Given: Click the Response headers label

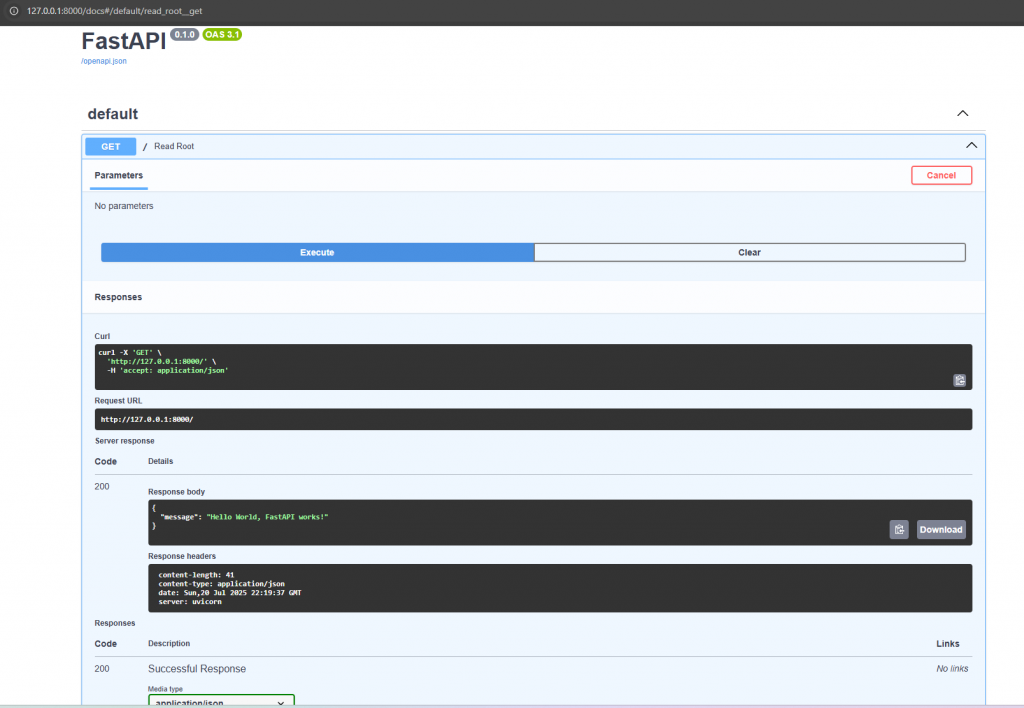Looking at the screenshot, I should tap(182, 556).
